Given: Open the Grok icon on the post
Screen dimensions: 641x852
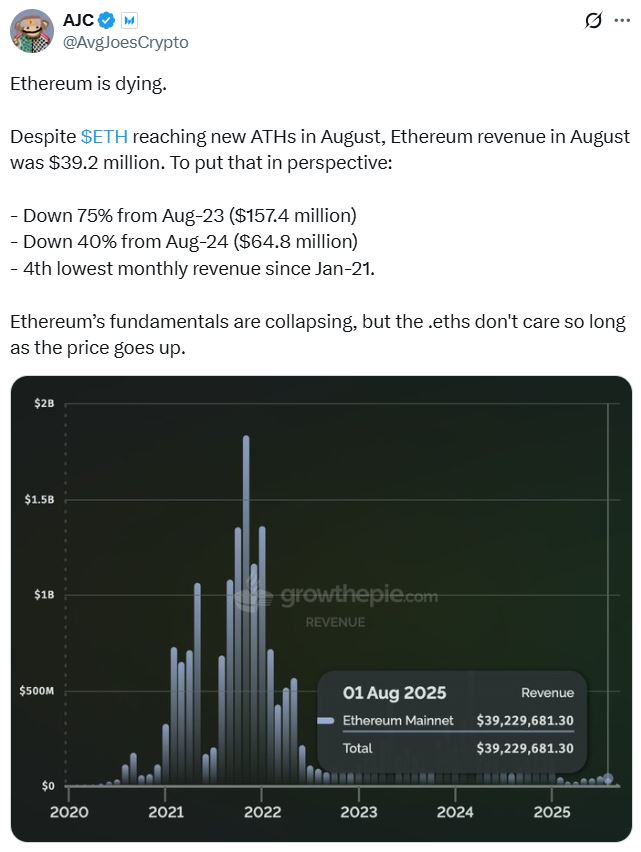Looking at the screenshot, I should coord(593,21).
